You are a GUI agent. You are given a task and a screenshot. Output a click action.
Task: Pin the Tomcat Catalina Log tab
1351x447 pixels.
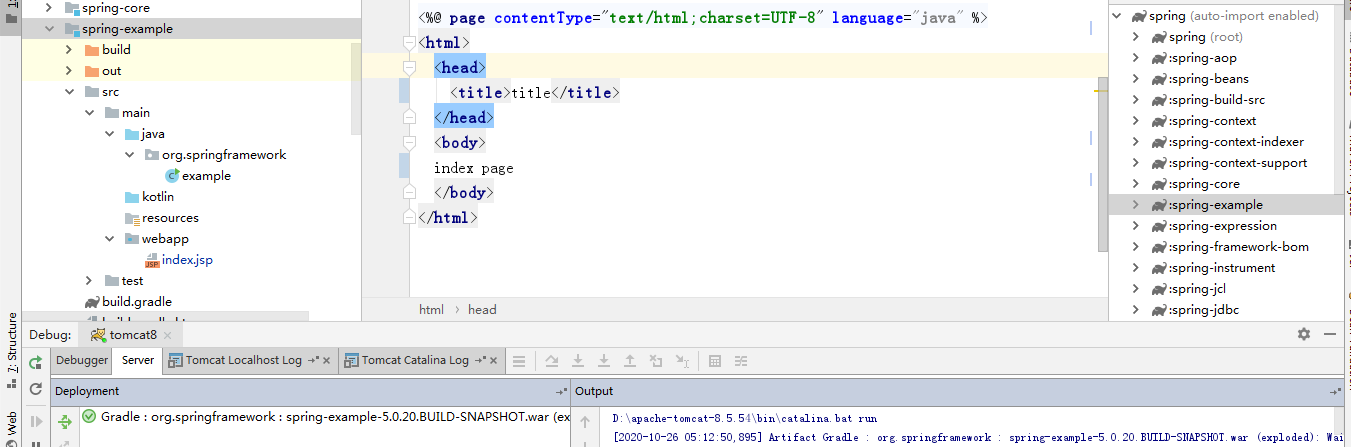[x=479, y=360]
